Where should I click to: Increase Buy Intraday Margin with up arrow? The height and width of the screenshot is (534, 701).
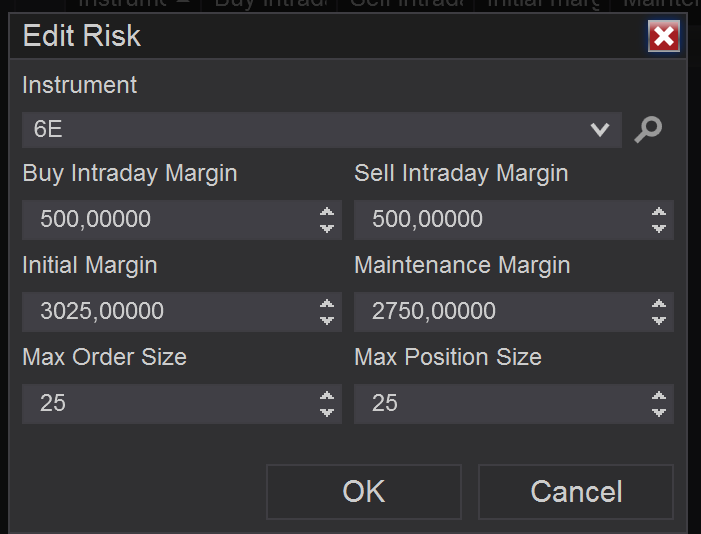click(327, 212)
